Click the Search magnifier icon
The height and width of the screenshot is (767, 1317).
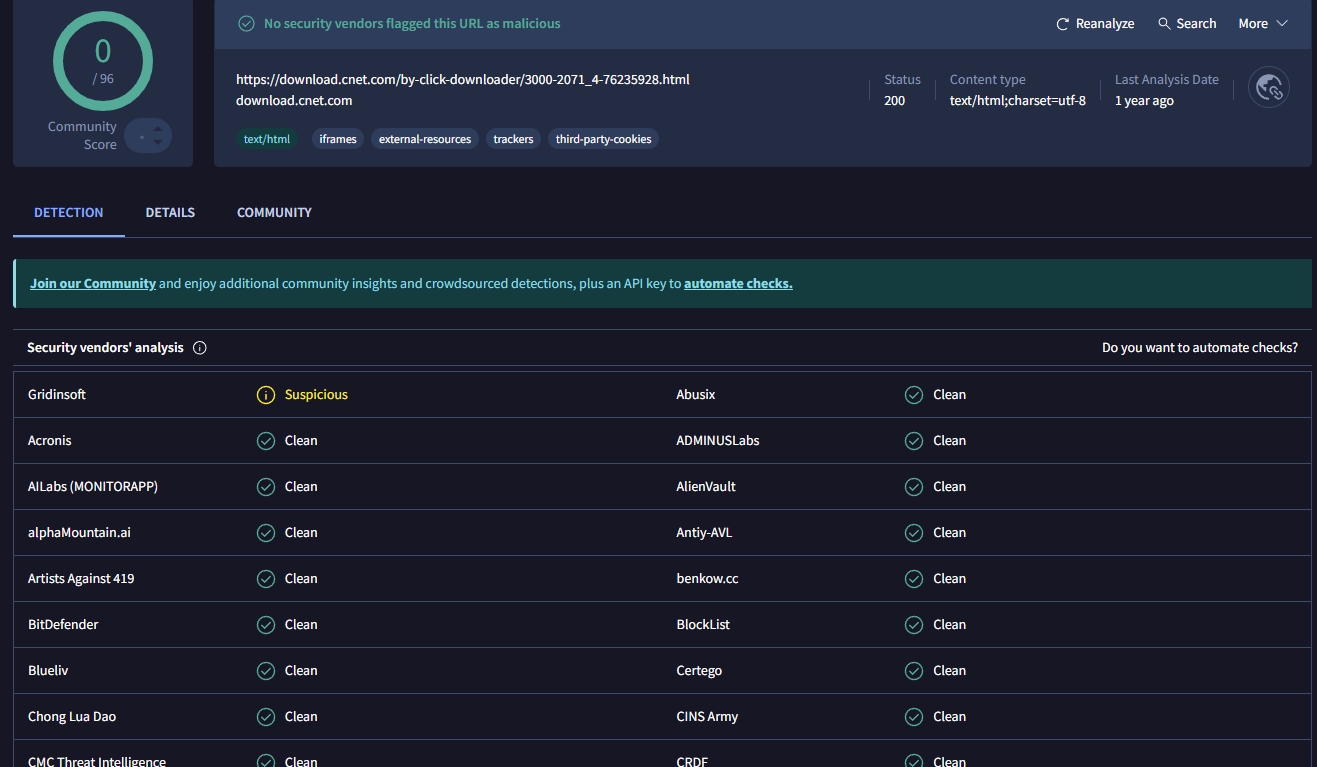tap(1164, 24)
